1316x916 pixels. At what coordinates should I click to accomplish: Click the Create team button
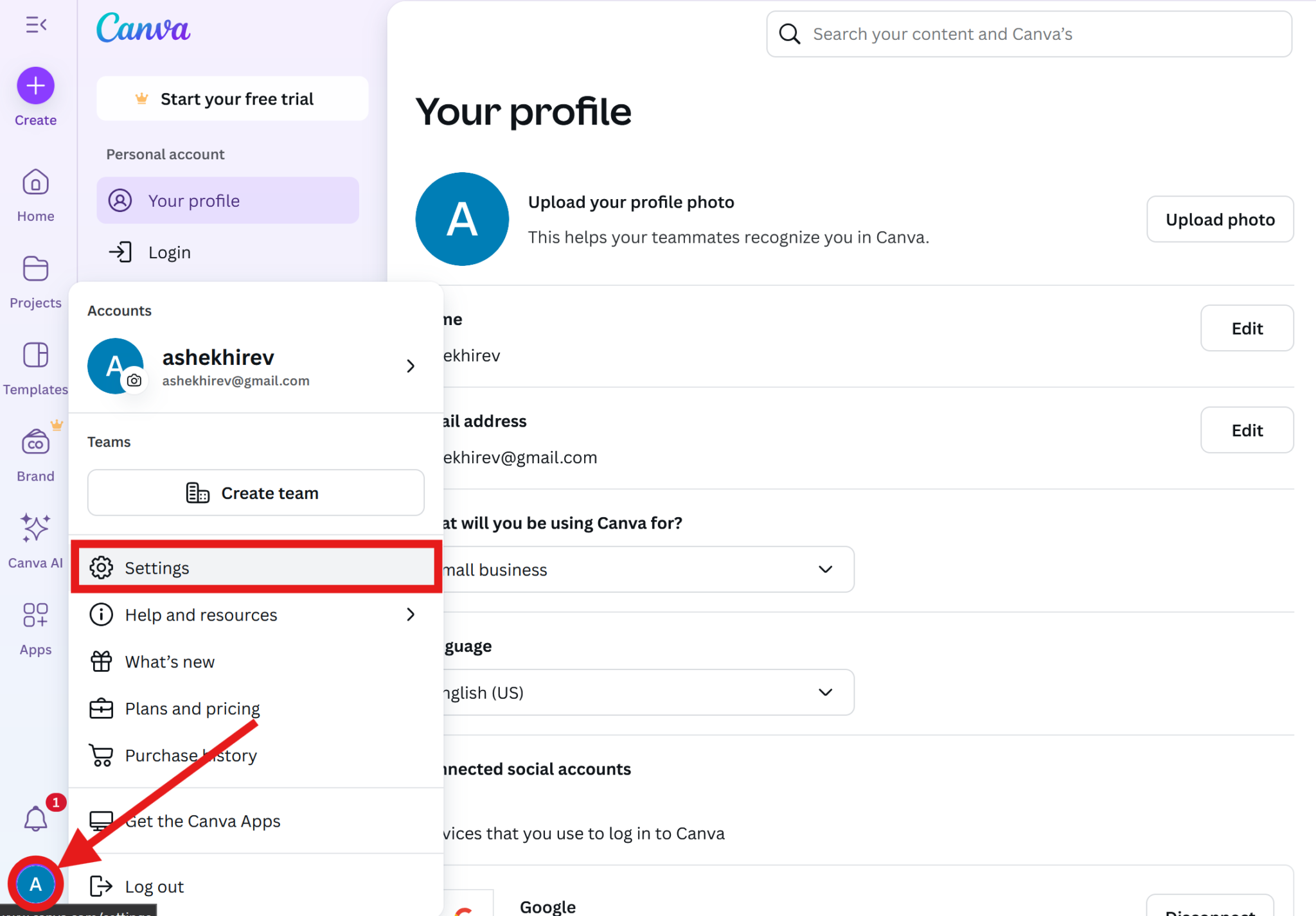(x=256, y=493)
